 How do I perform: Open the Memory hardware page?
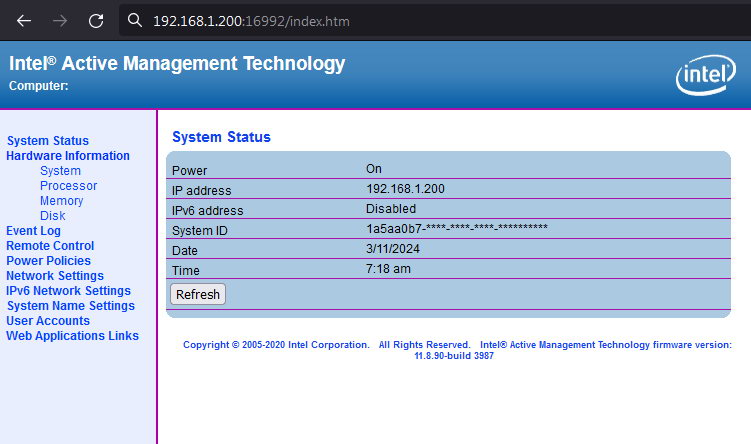pyautogui.click(x=62, y=201)
